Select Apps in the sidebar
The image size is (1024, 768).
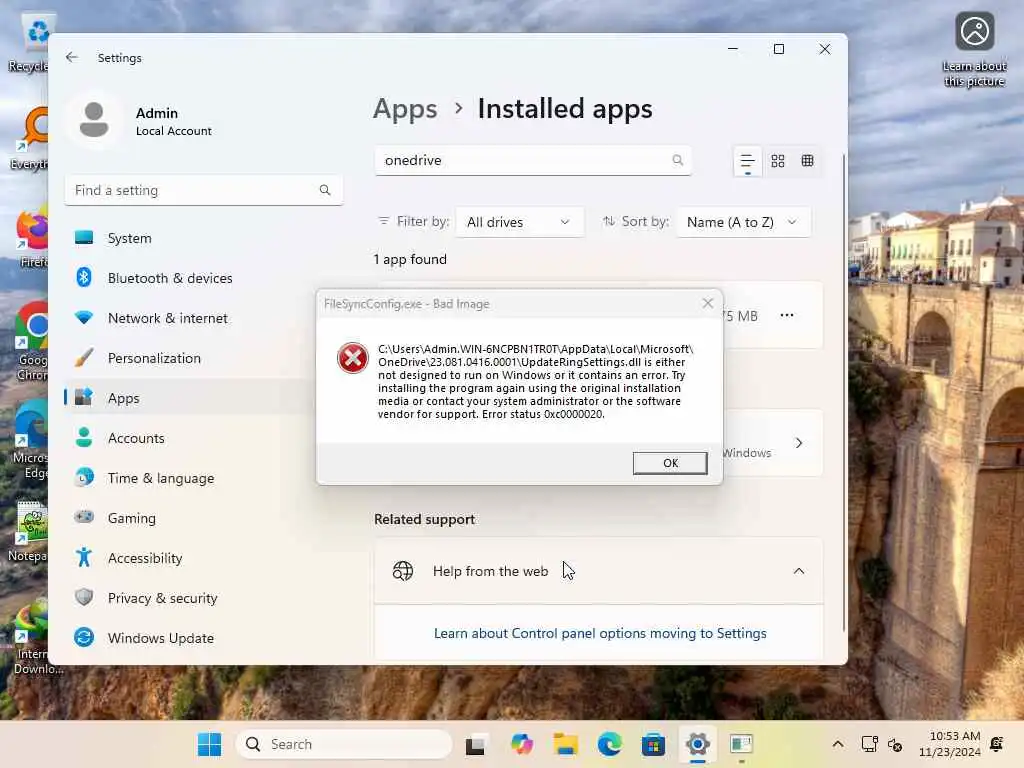189,398
